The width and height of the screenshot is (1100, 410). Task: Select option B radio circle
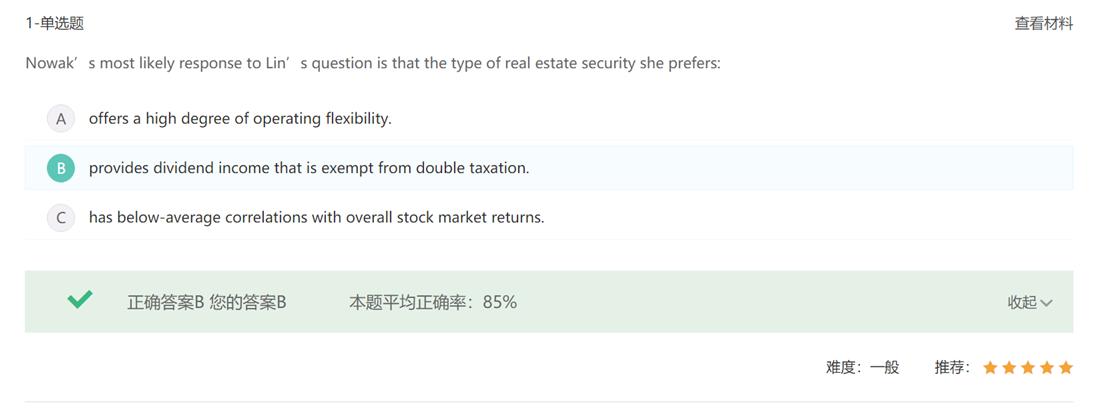point(61,168)
